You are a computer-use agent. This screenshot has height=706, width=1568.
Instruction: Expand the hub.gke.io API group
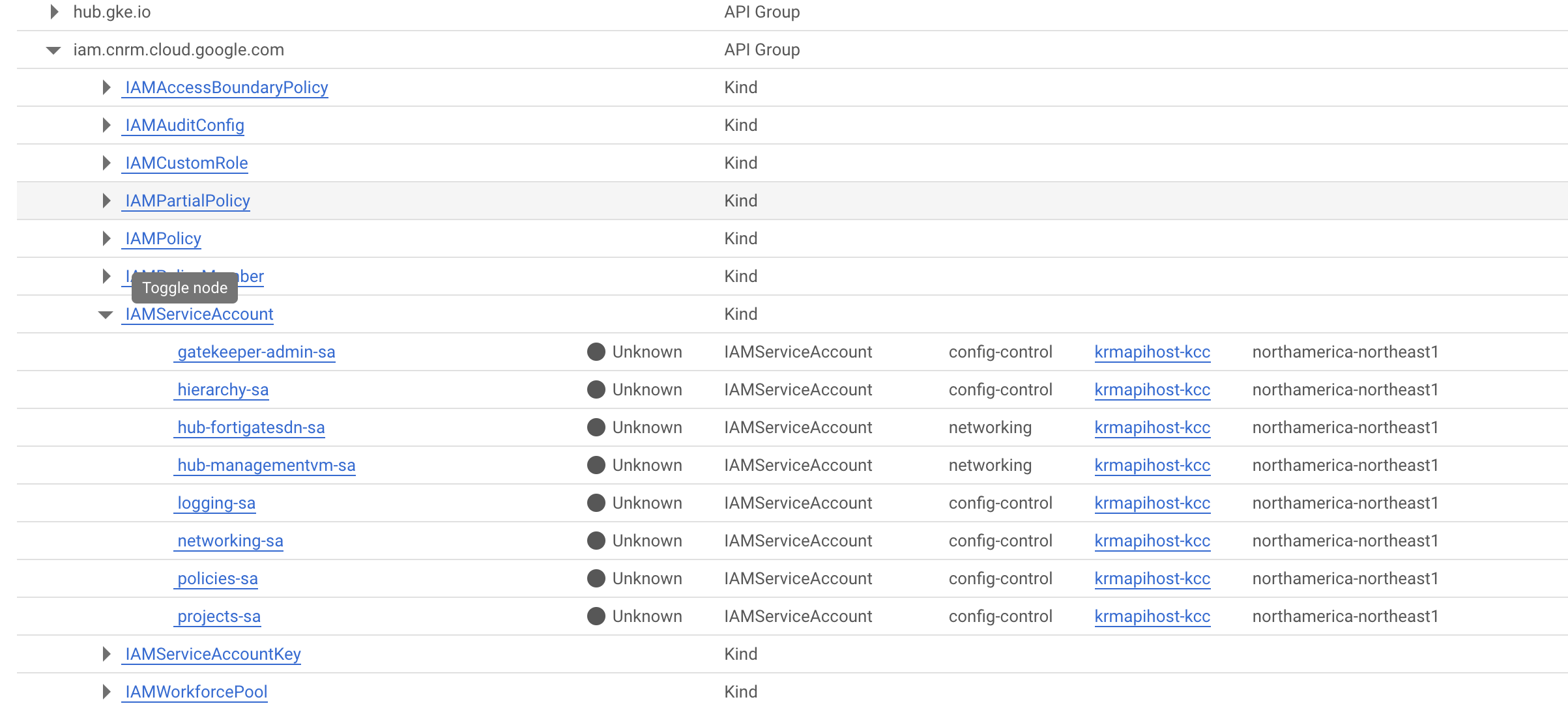(x=53, y=12)
